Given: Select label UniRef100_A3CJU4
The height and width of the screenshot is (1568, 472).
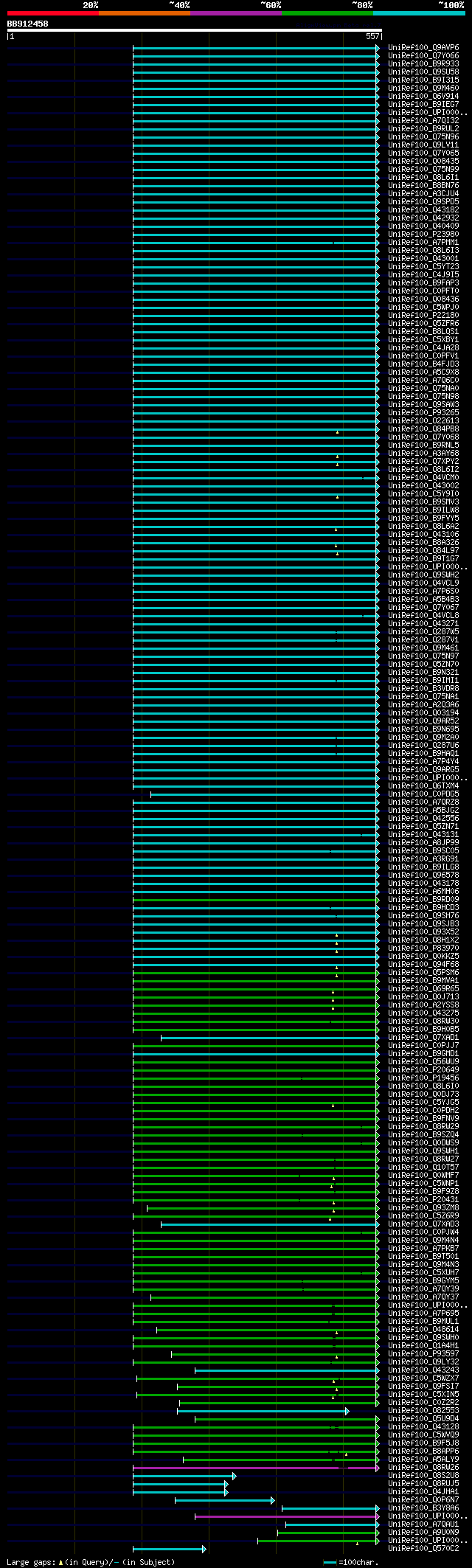Looking at the screenshot, I should click(x=423, y=193).
